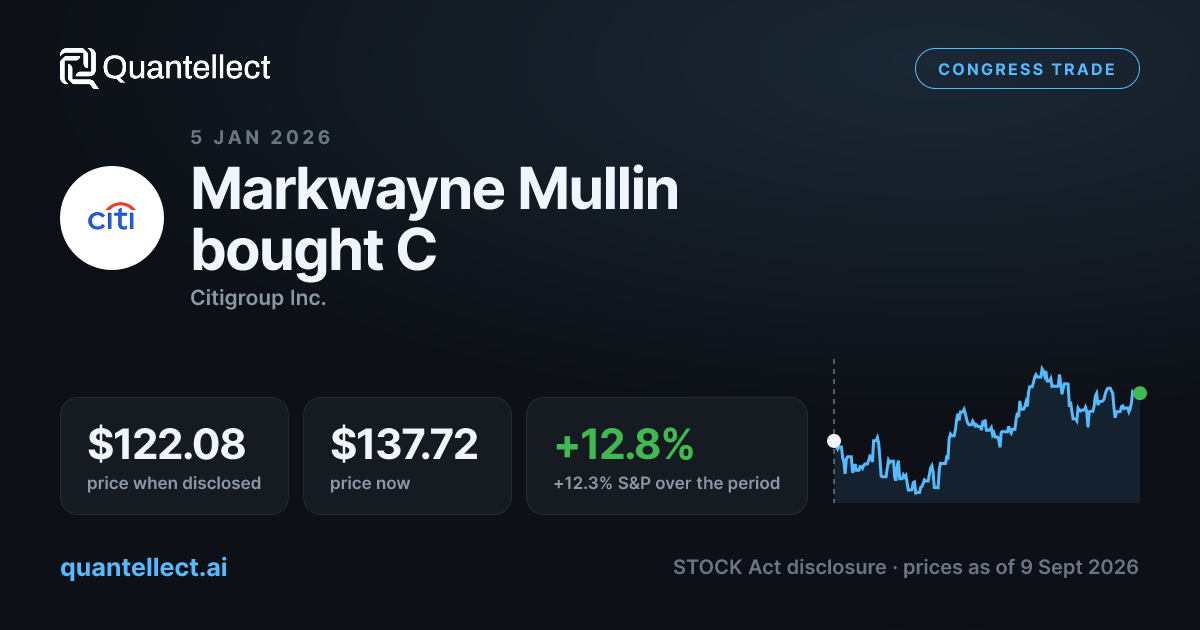The height and width of the screenshot is (630, 1200).
Task: Click the CONGRESS TRADE badge
Action: tap(1027, 69)
